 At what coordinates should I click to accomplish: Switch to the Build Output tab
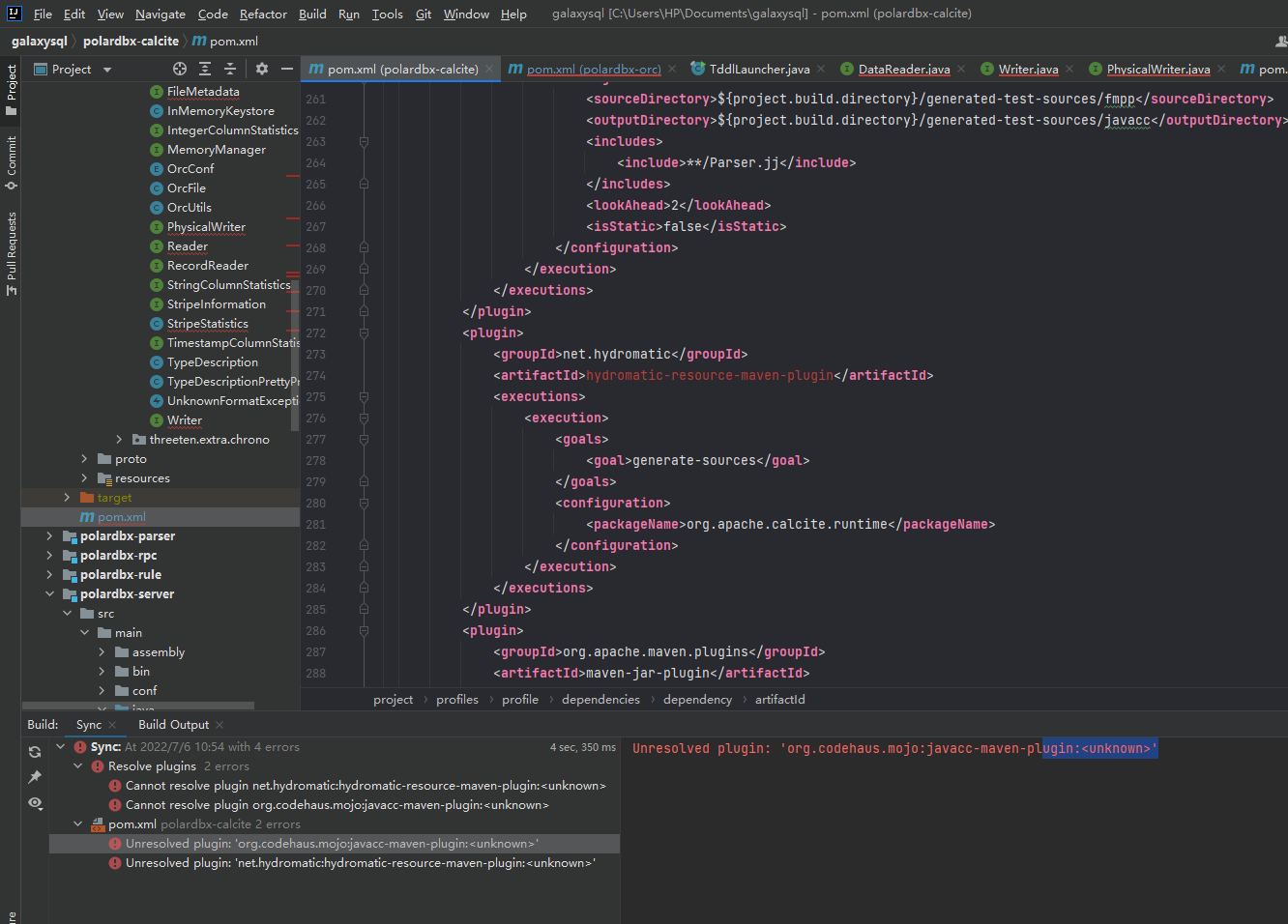pyautogui.click(x=173, y=725)
